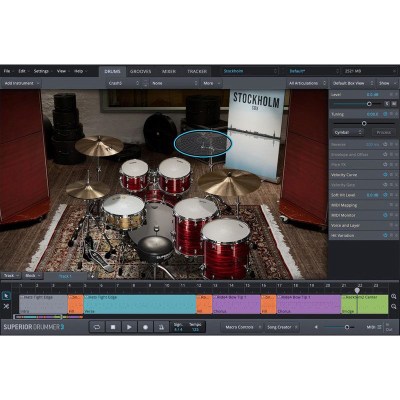Open the More dropdown

(212, 83)
